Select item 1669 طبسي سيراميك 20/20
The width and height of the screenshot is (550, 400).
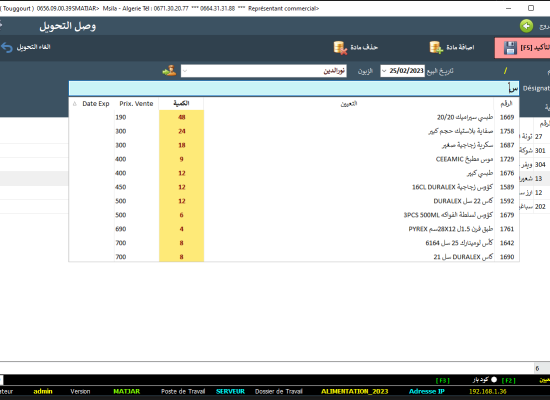(294, 117)
